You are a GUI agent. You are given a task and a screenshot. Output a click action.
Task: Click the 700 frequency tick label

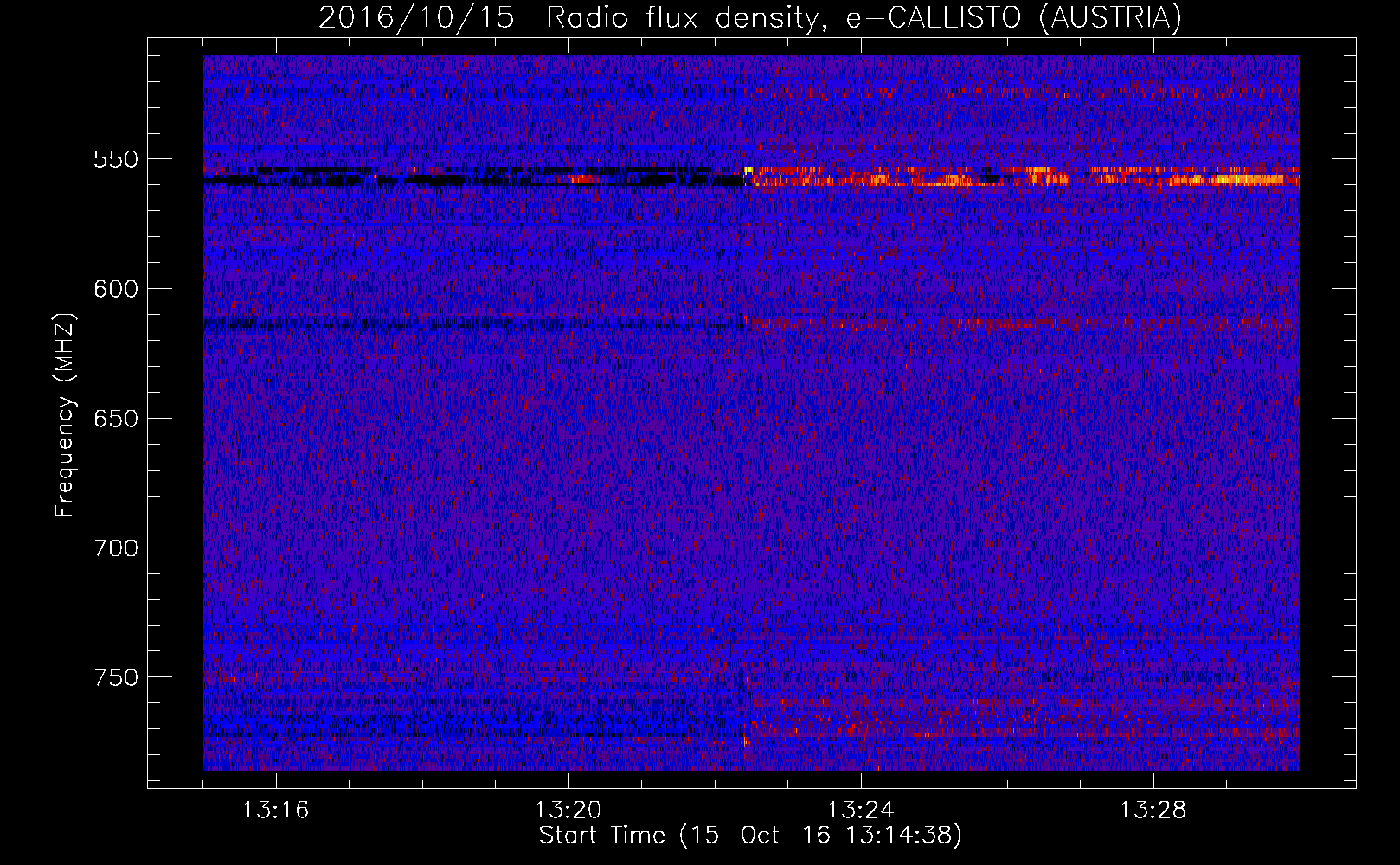click(116, 548)
